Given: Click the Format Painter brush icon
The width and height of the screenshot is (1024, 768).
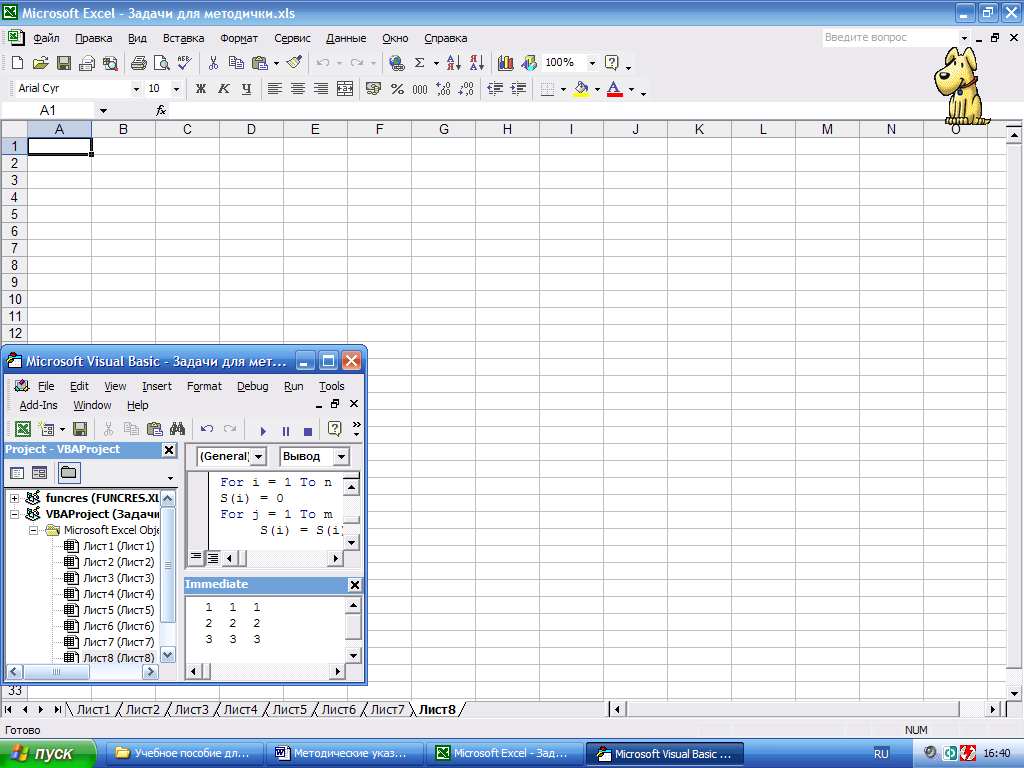Looking at the screenshot, I should coord(295,63).
